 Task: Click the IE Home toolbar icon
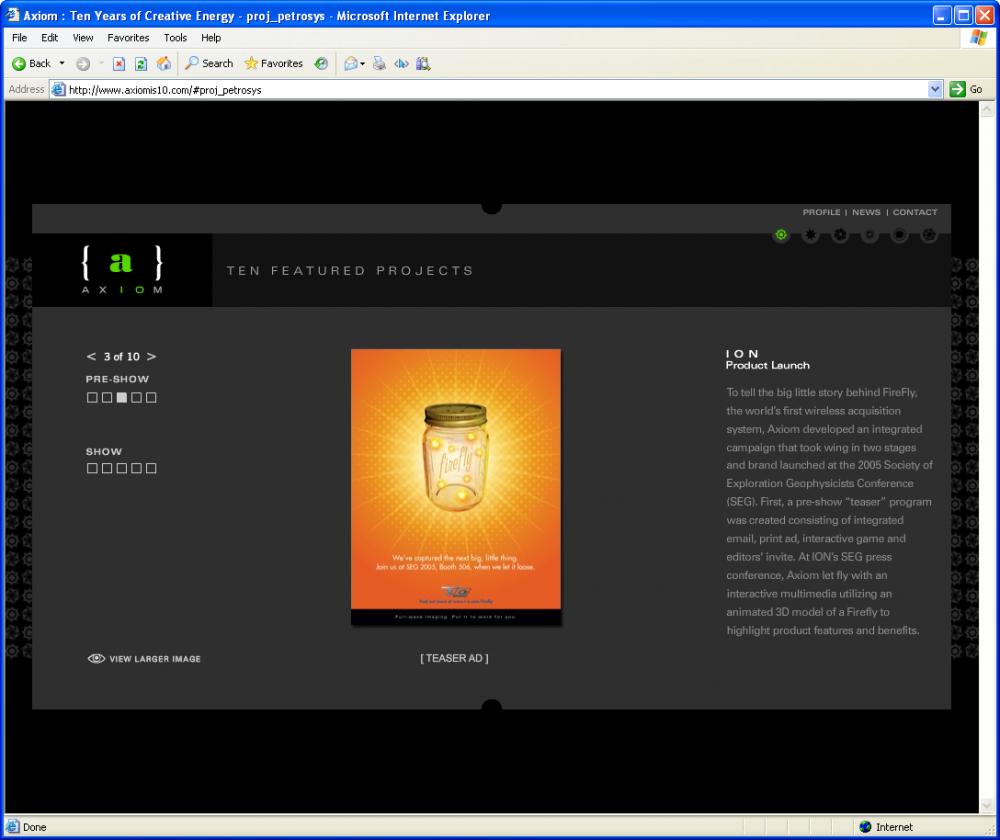(164, 63)
